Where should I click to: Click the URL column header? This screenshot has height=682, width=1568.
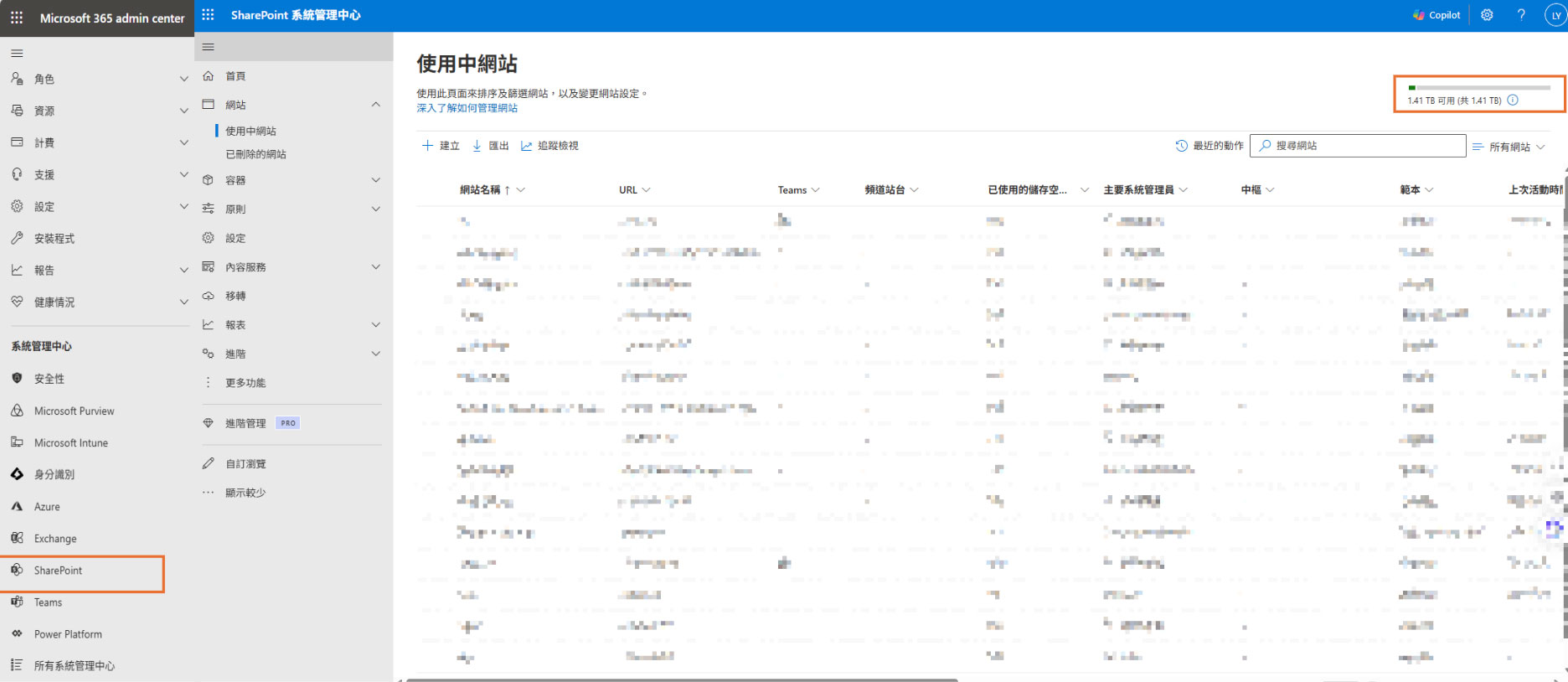click(628, 190)
